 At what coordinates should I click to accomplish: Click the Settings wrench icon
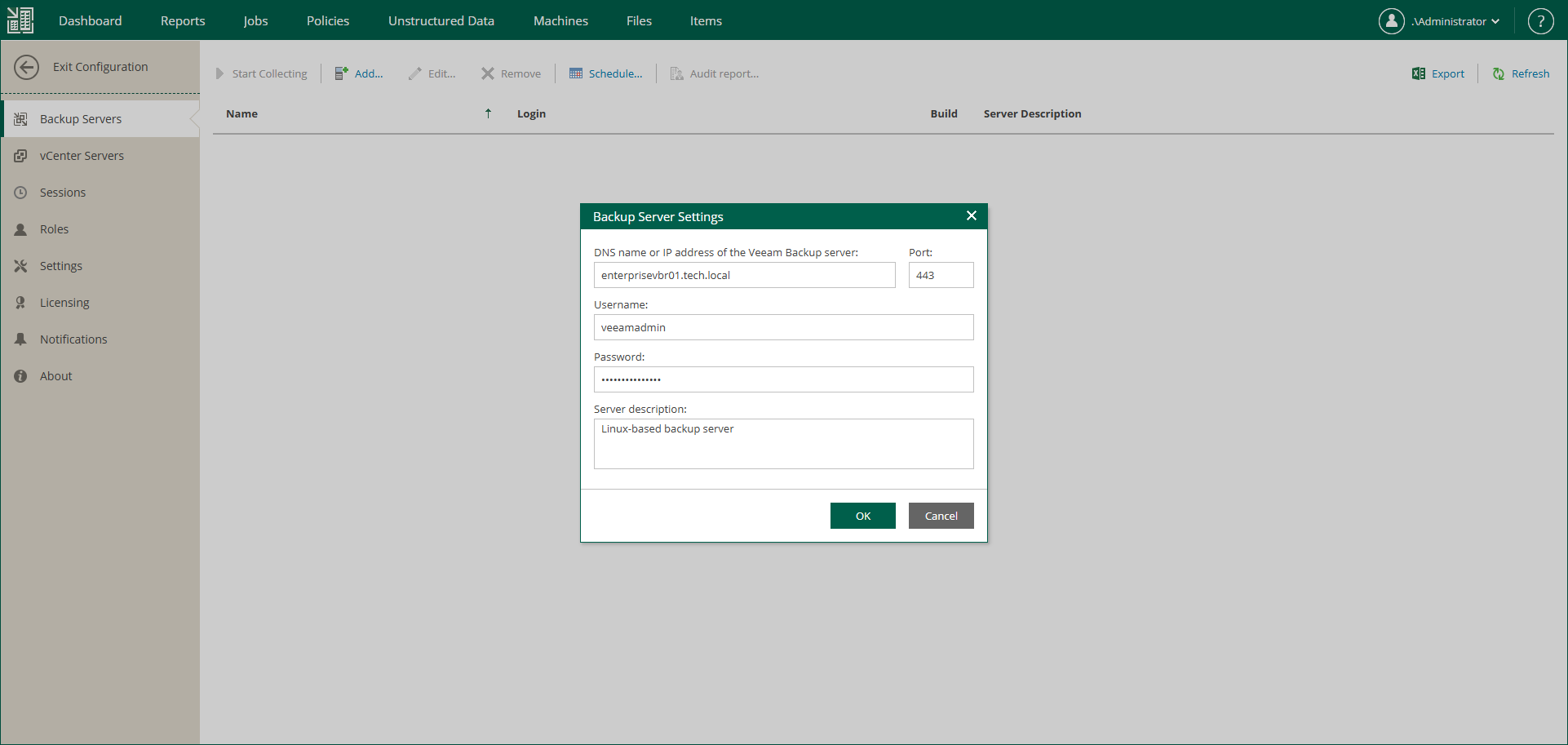20,265
